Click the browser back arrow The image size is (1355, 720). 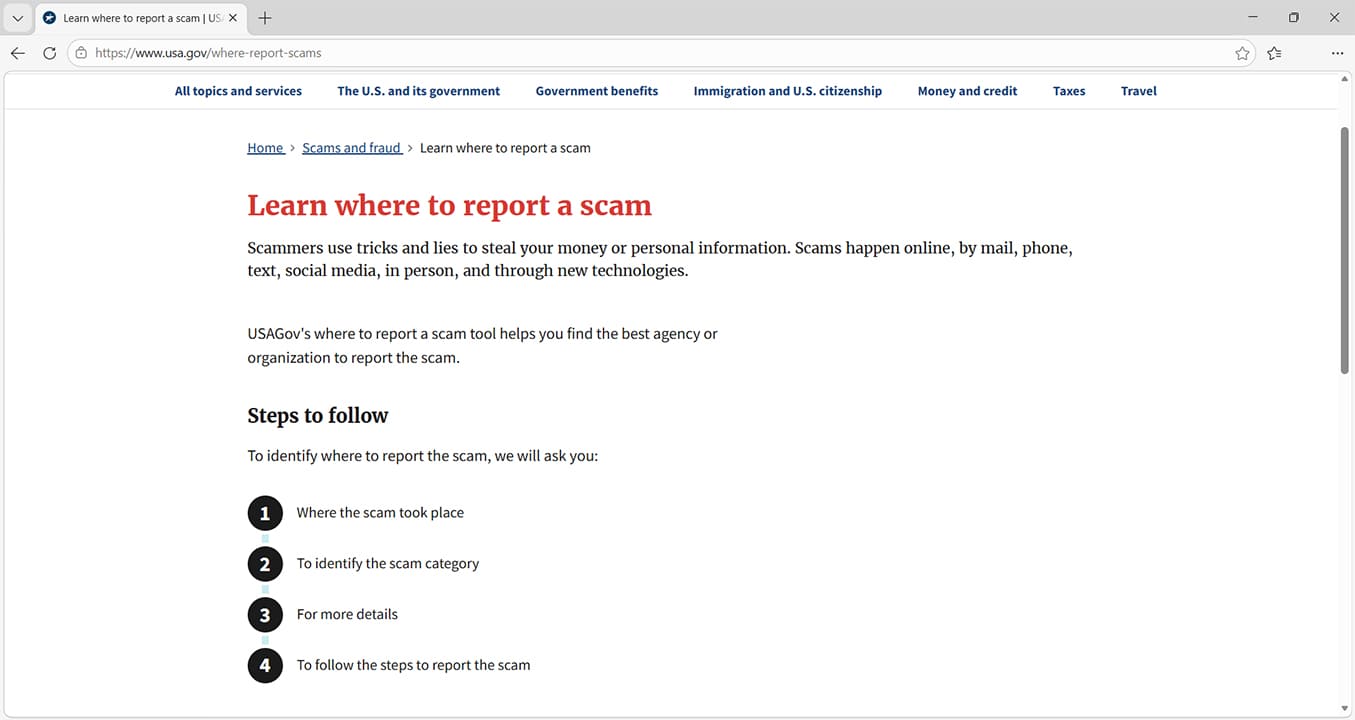[18, 53]
